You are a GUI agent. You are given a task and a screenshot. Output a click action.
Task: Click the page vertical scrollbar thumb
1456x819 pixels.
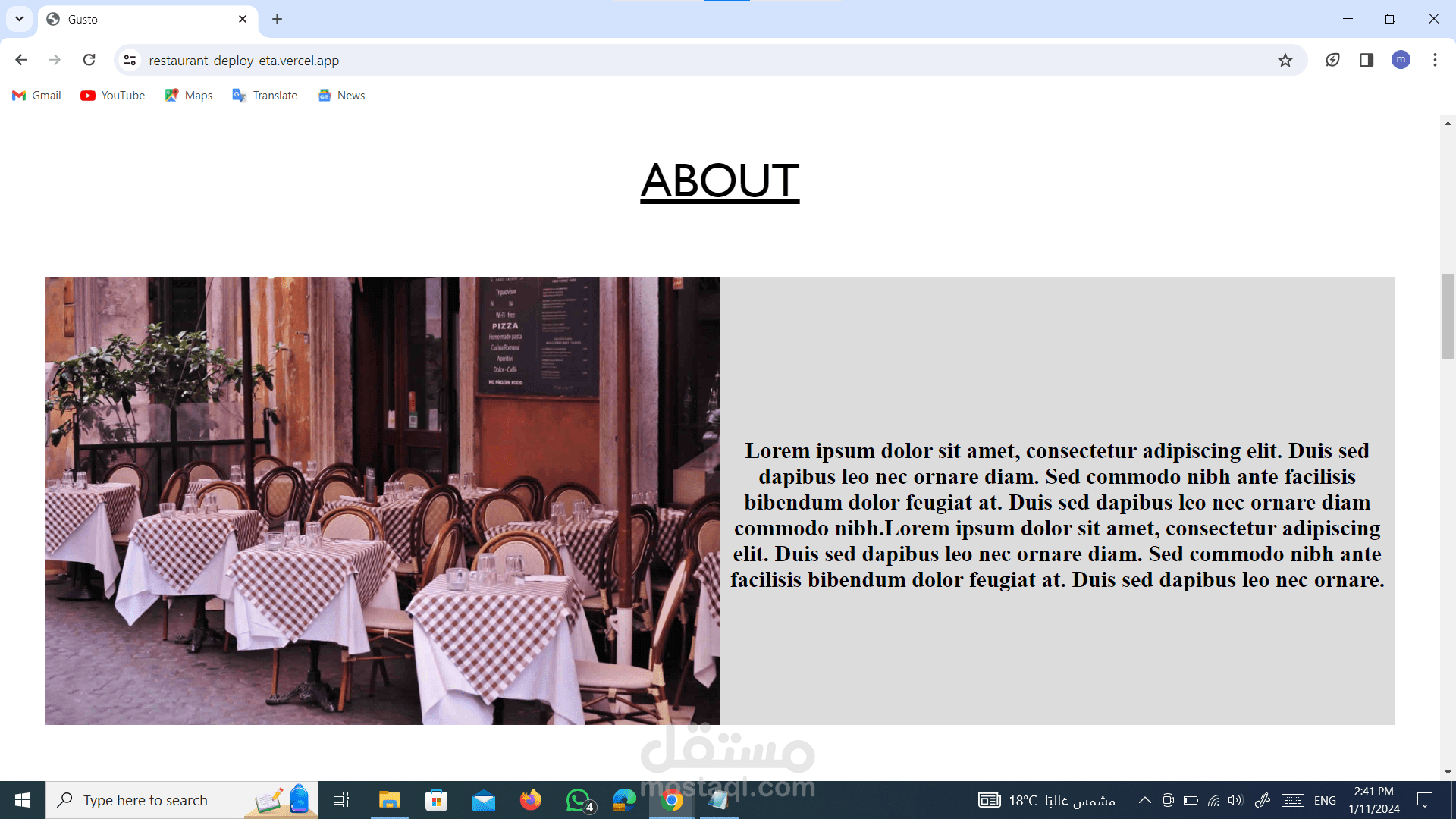tap(1448, 316)
